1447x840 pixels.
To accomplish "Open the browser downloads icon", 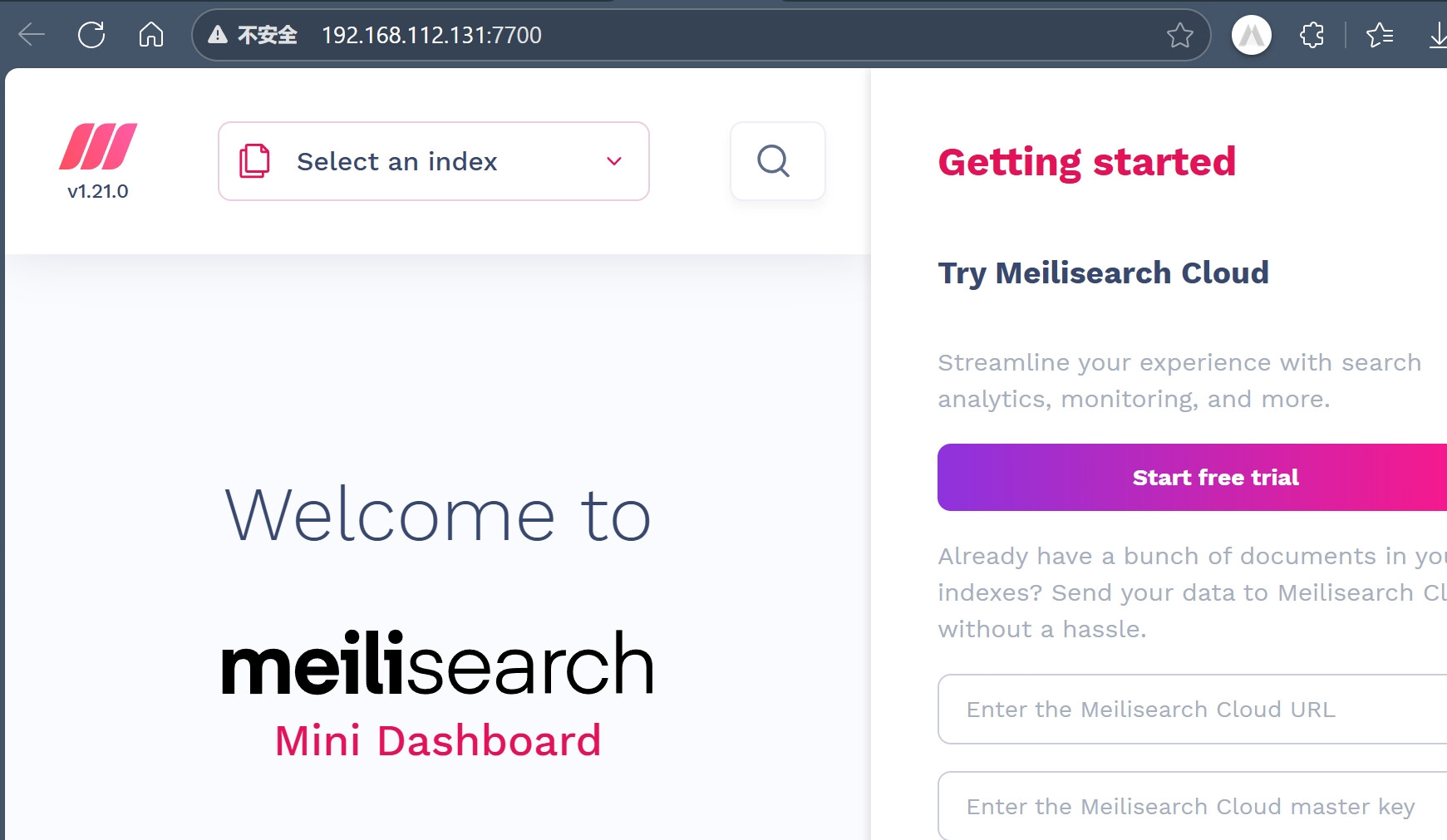I will (x=1438, y=35).
